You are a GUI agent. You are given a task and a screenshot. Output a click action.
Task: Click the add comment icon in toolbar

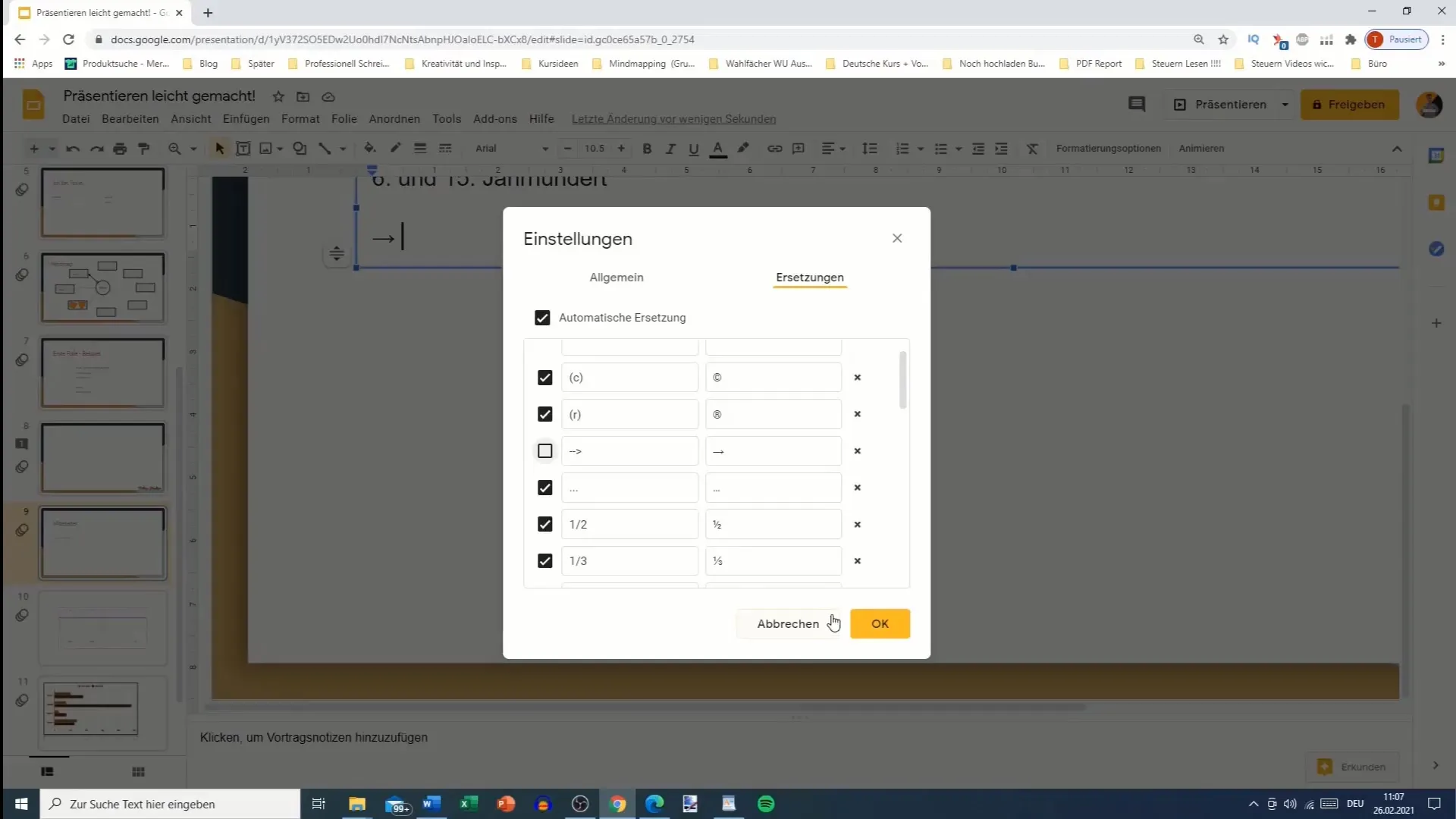pos(799,149)
